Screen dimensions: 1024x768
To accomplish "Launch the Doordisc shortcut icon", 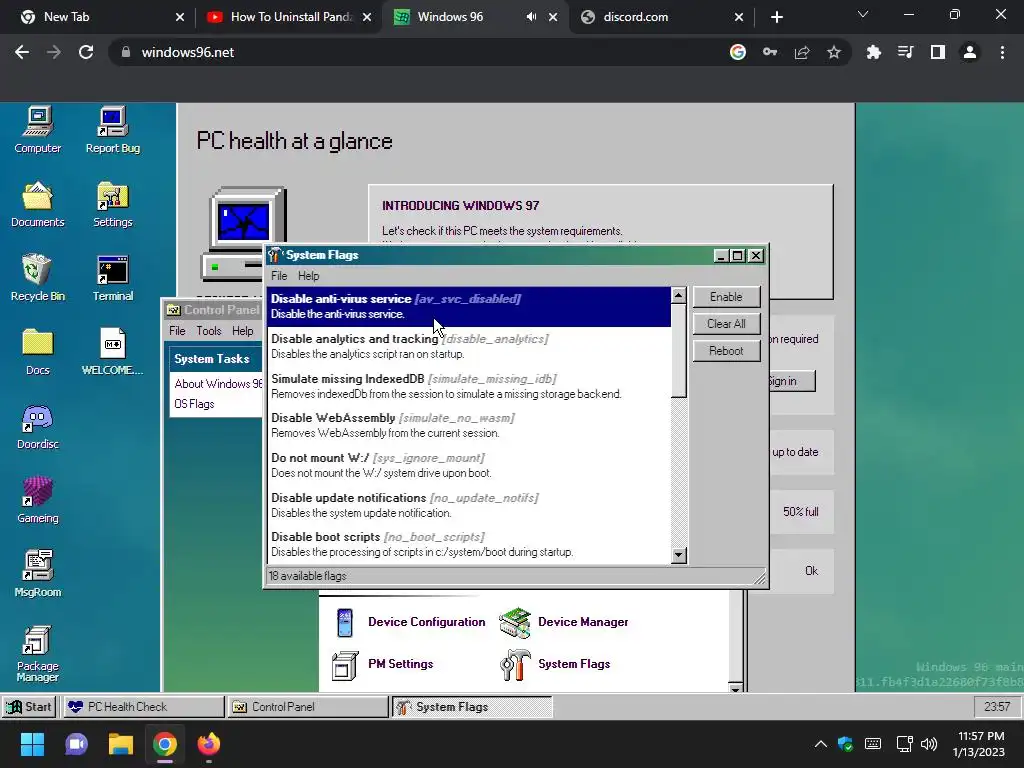I will (38, 426).
